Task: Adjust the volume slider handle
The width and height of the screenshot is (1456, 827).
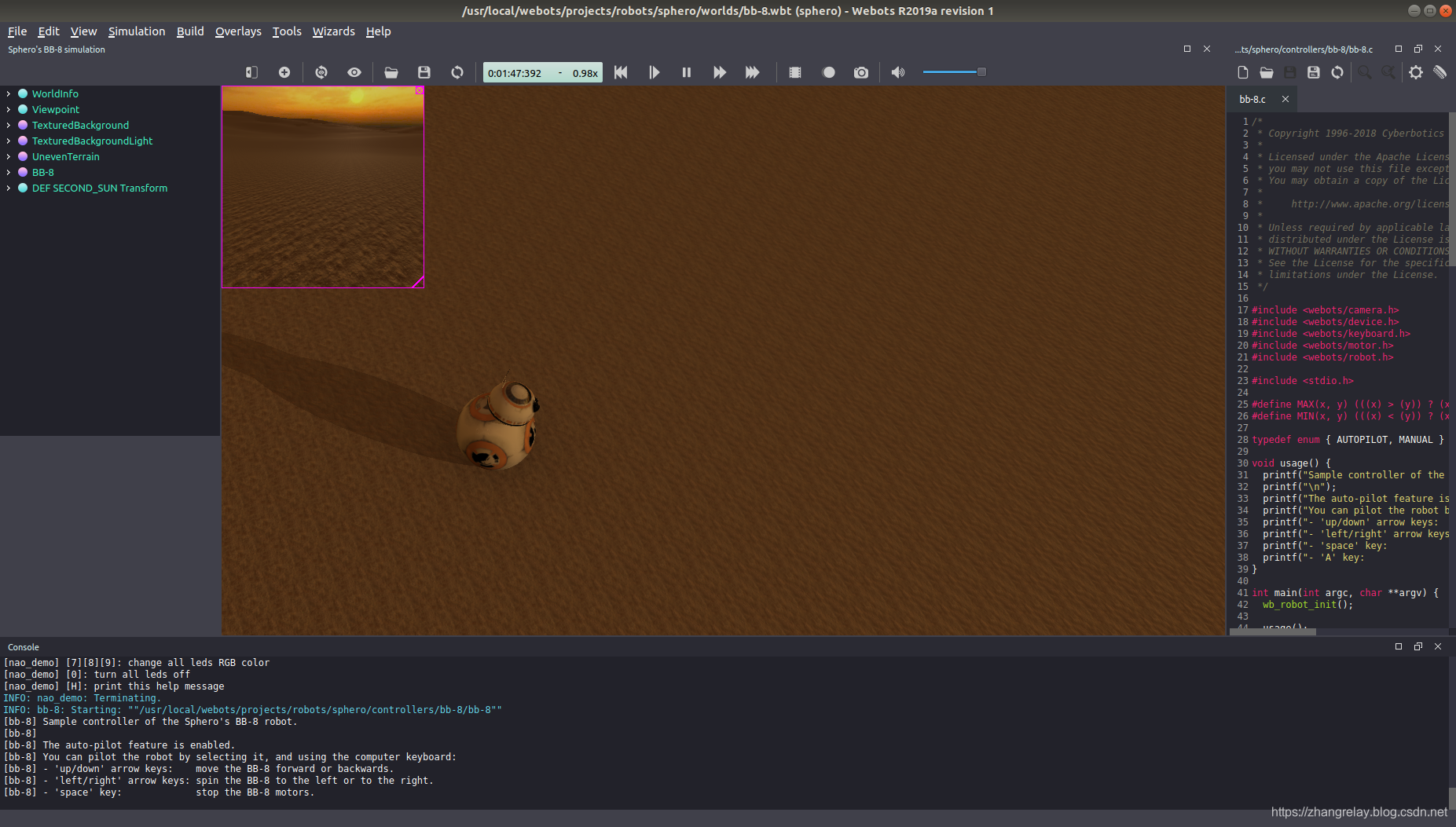Action: pyautogui.click(x=981, y=72)
